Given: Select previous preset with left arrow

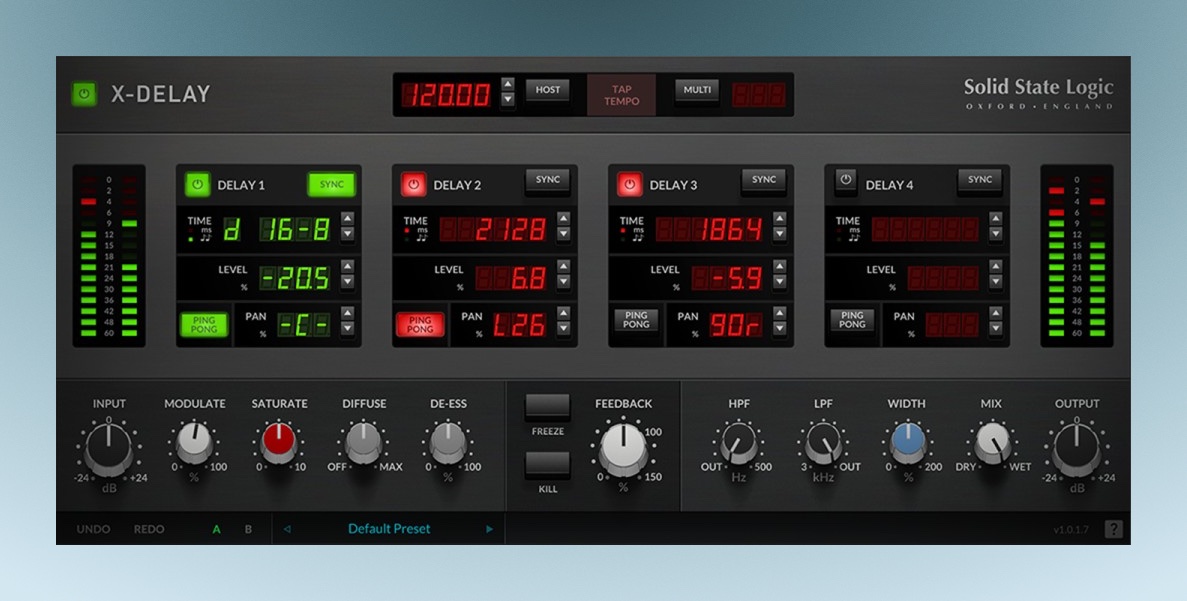Looking at the screenshot, I should (x=288, y=529).
